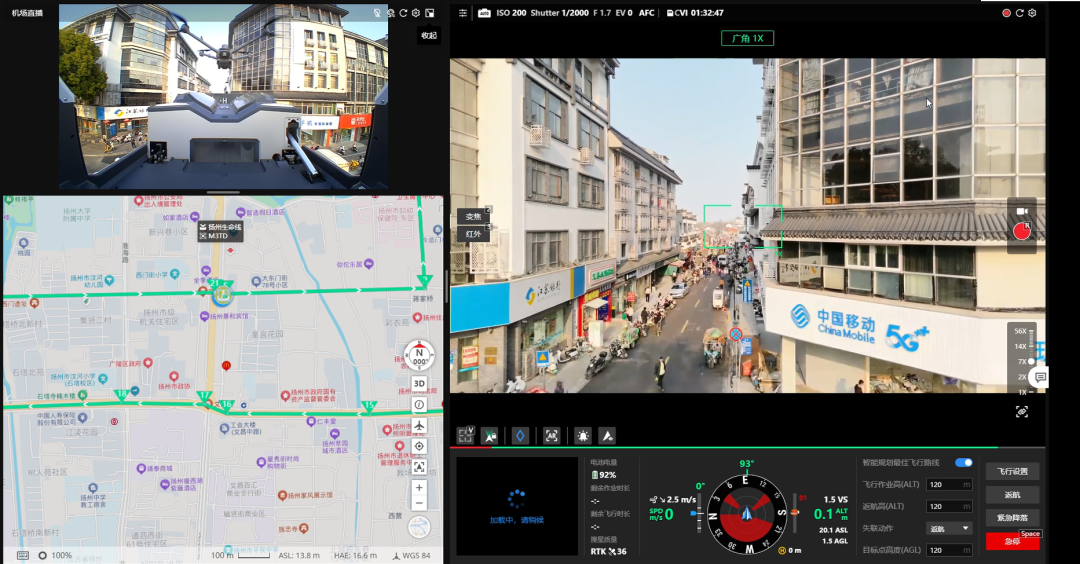Click the 广角 1X lens label
Image resolution: width=1080 pixels, height=564 pixels.
(x=747, y=39)
